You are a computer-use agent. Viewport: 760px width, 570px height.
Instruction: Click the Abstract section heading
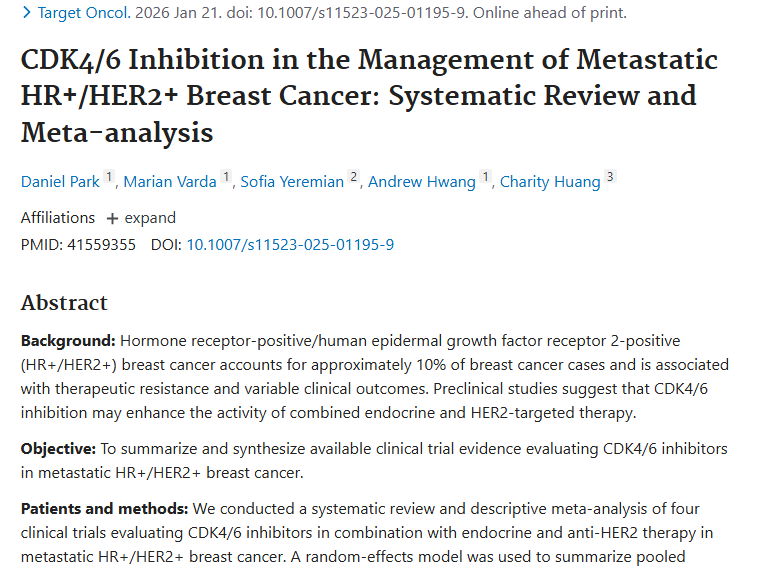tap(64, 303)
